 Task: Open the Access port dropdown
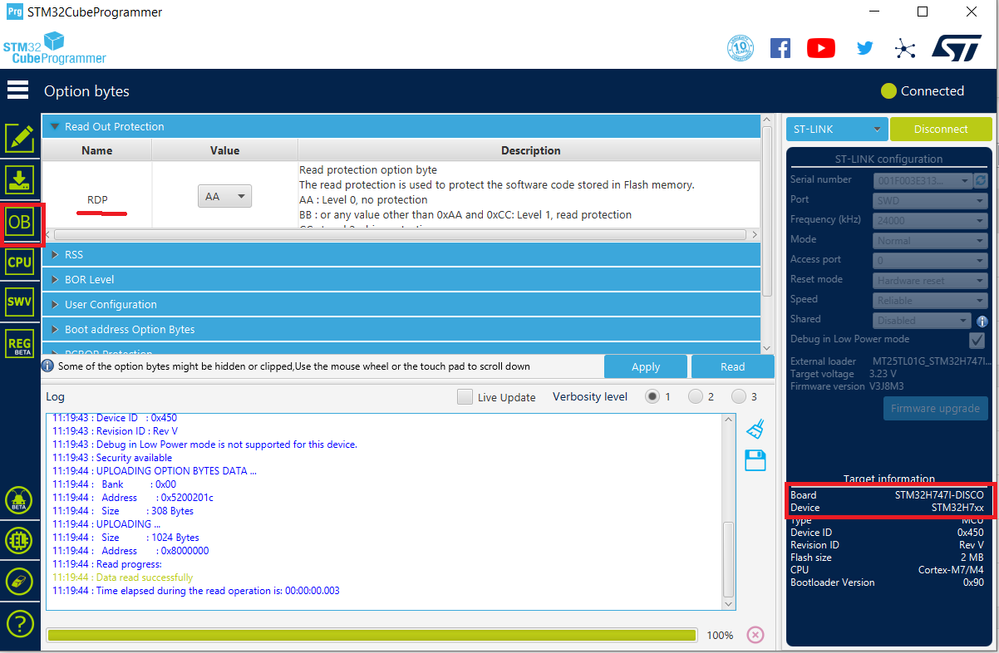point(930,261)
